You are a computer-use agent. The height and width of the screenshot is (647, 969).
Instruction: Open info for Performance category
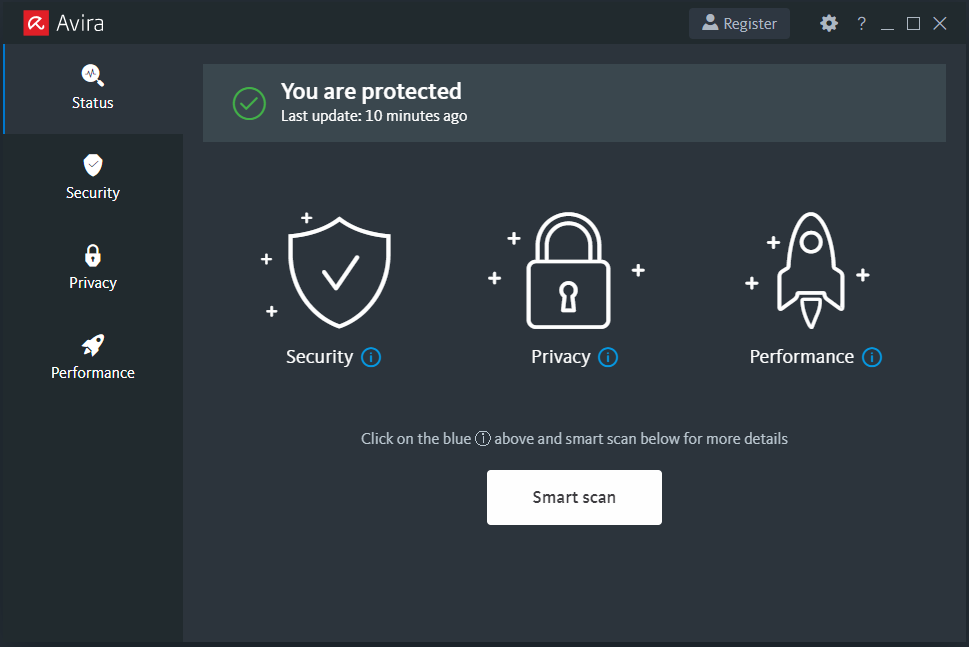point(872,357)
